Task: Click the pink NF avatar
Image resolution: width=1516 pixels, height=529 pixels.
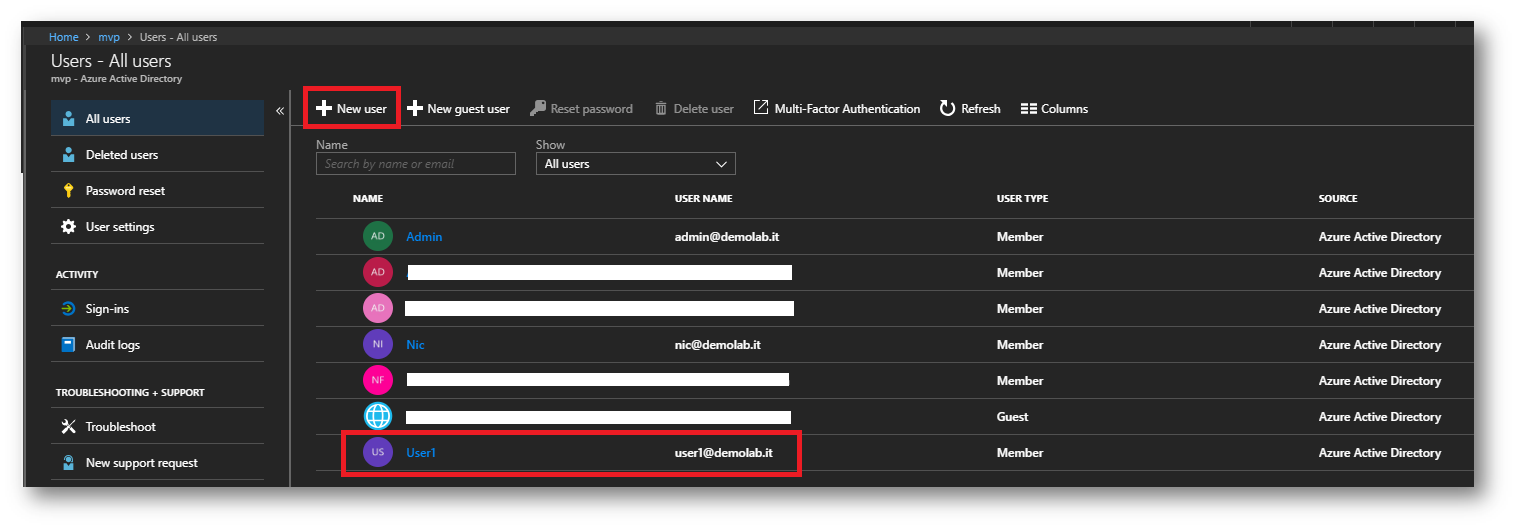Action: (378, 381)
